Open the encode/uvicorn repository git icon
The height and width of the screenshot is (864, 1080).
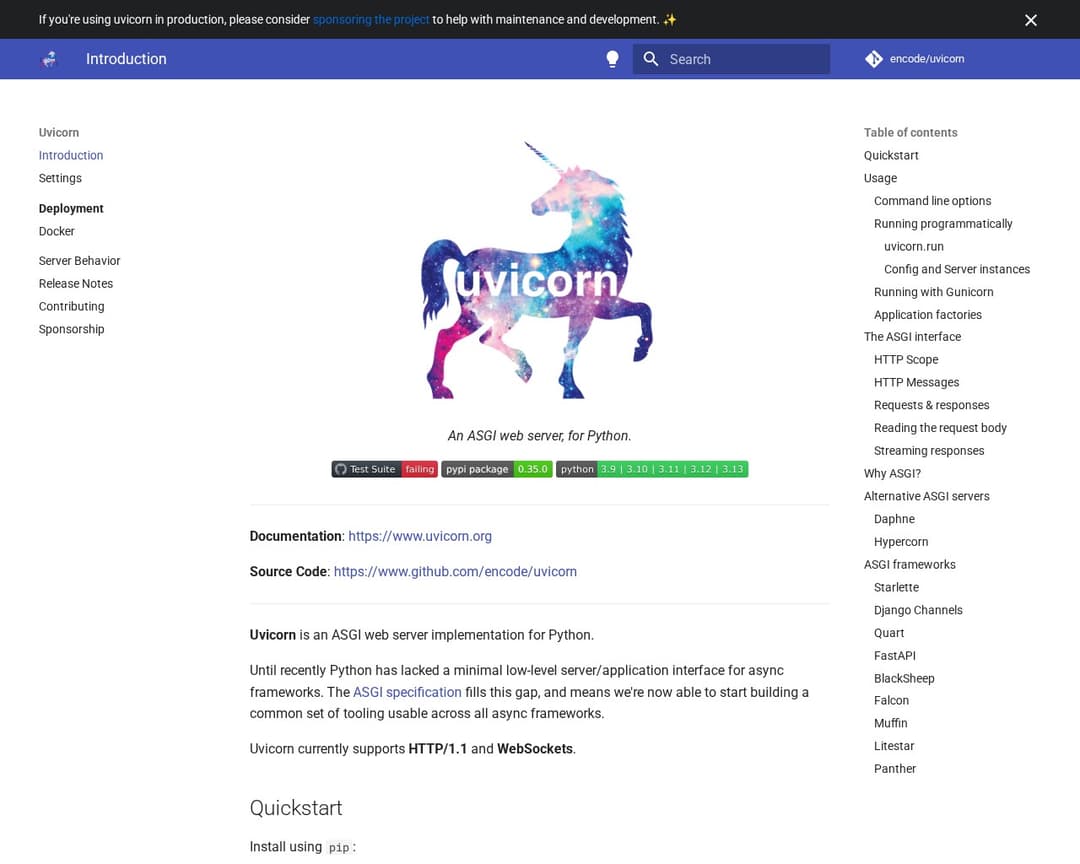[874, 59]
